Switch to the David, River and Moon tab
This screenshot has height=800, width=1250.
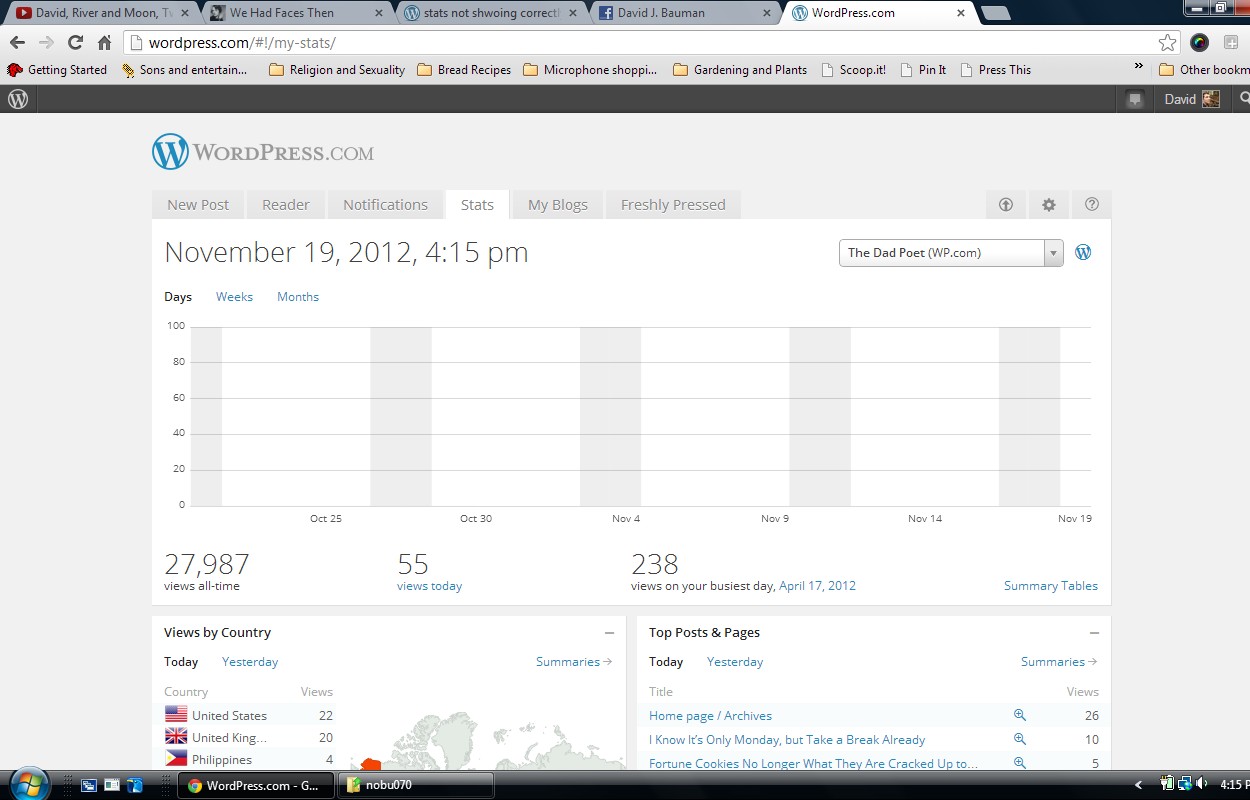[100, 13]
